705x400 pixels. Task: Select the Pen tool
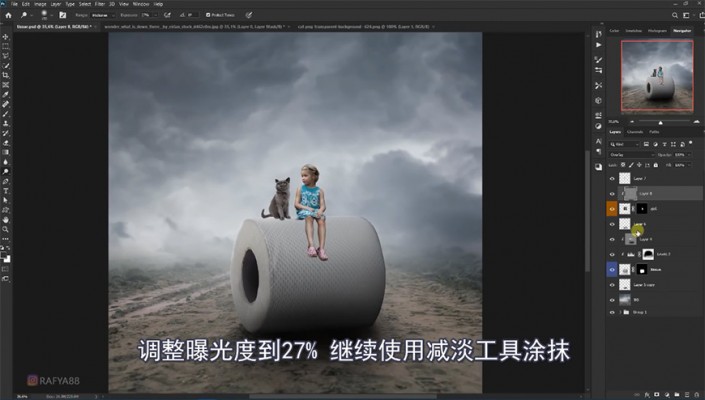point(5,182)
